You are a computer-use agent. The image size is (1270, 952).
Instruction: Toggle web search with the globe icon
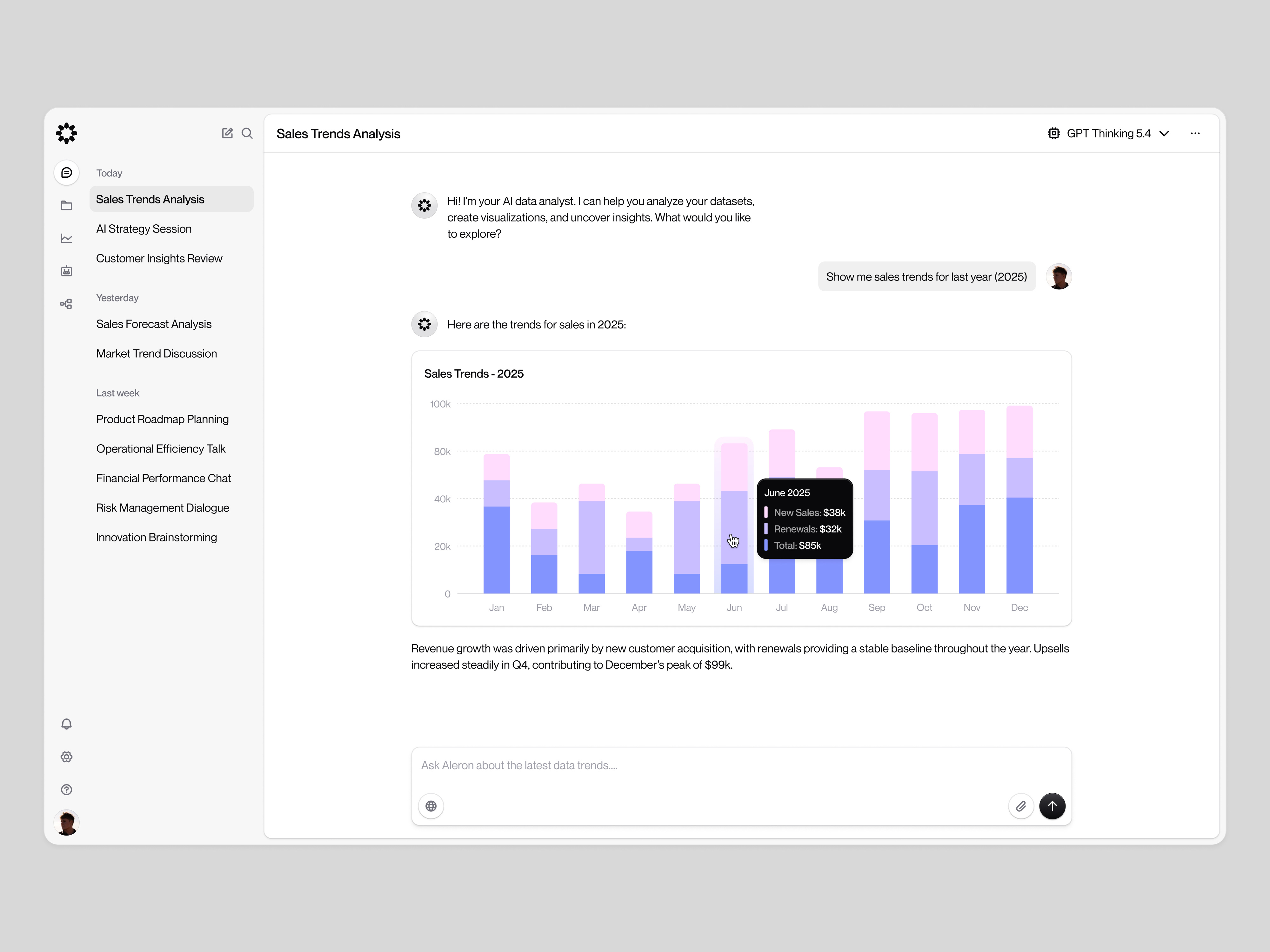431,806
